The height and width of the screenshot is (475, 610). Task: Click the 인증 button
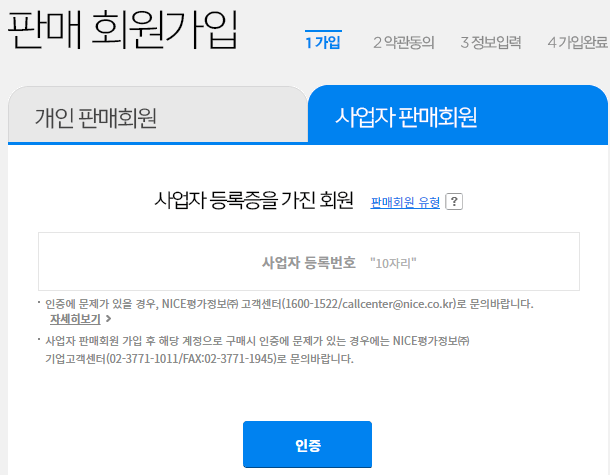click(x=307, y=444)
